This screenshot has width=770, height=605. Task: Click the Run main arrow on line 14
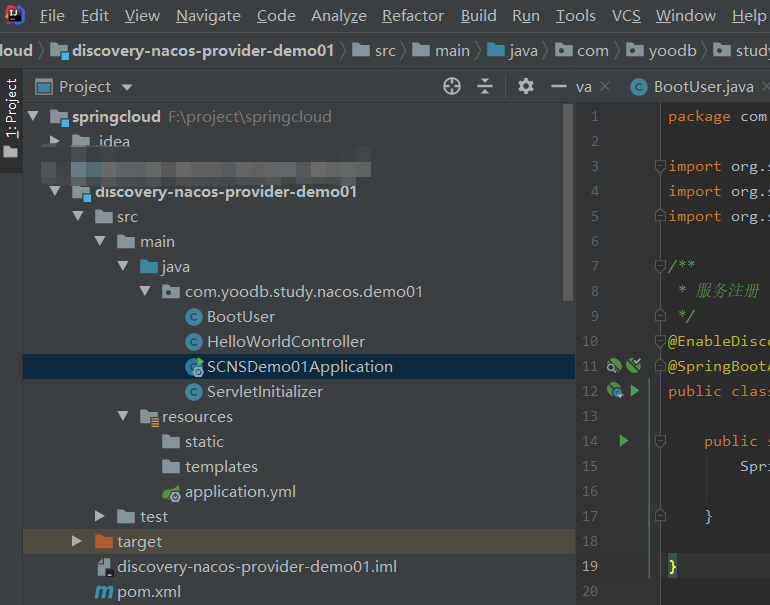(x=624, y=440)
